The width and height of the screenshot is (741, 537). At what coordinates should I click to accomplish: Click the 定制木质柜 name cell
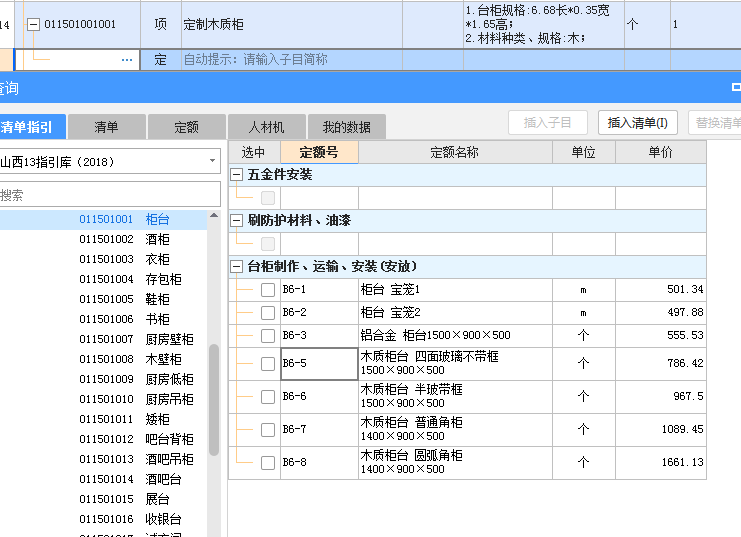292,24
